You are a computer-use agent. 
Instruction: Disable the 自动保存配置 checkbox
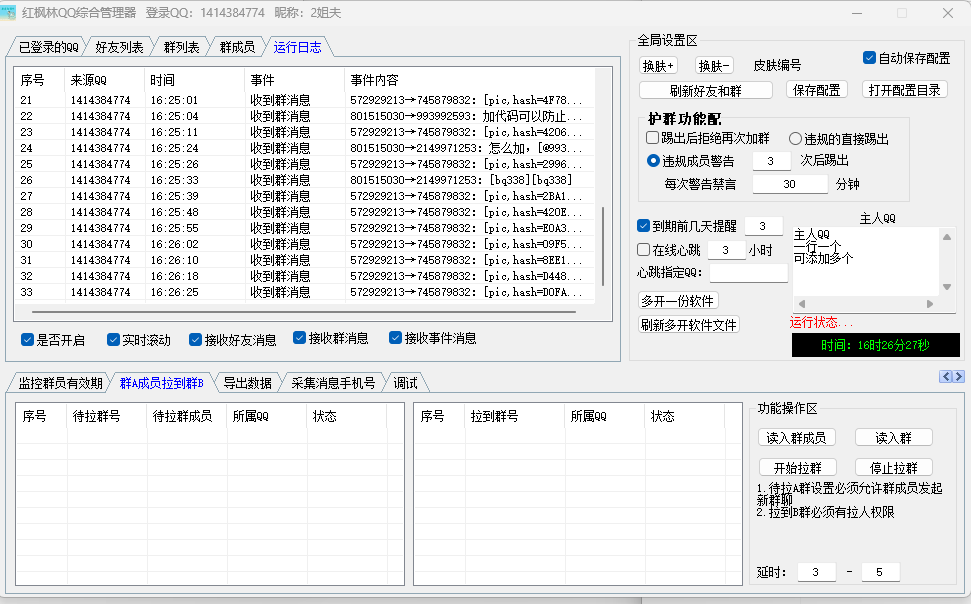[x=869, y=58]
